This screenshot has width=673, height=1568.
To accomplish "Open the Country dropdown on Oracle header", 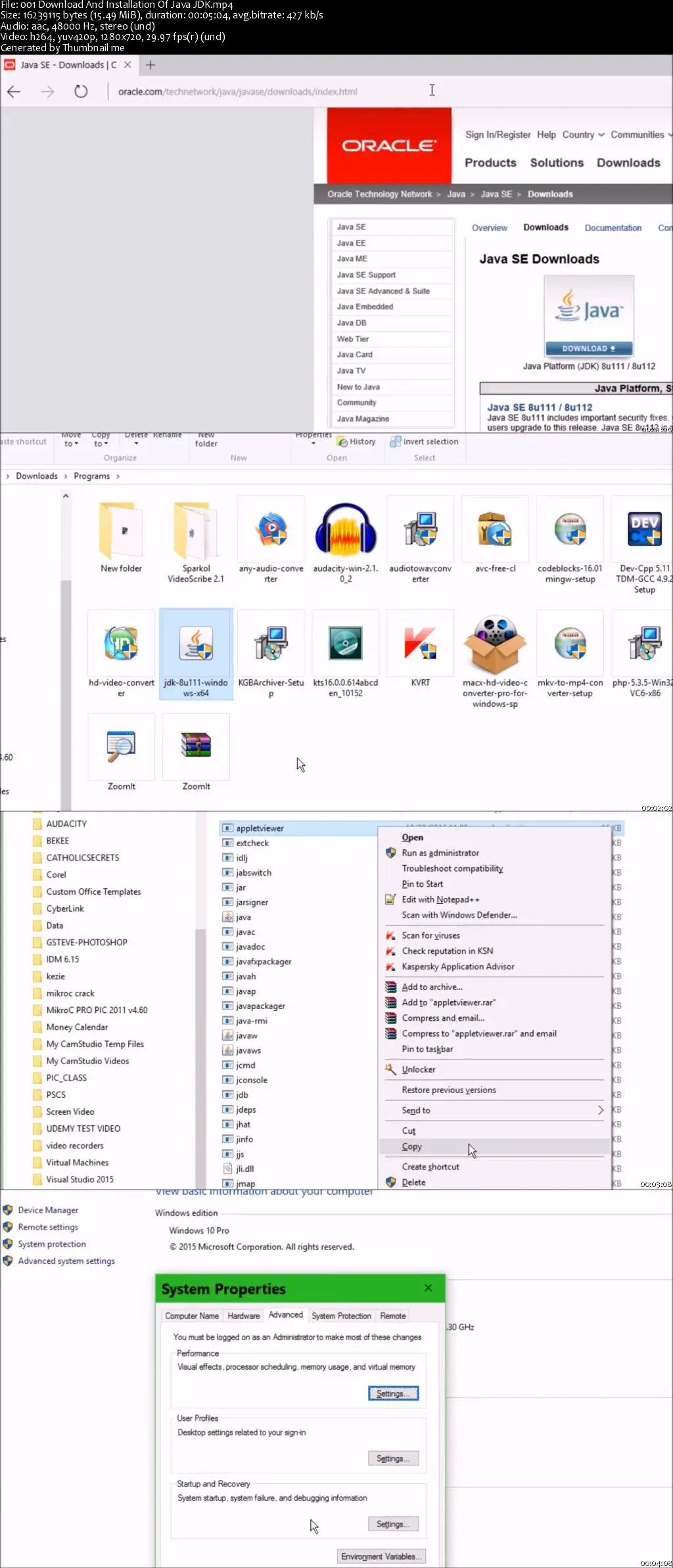I will 583,135.
